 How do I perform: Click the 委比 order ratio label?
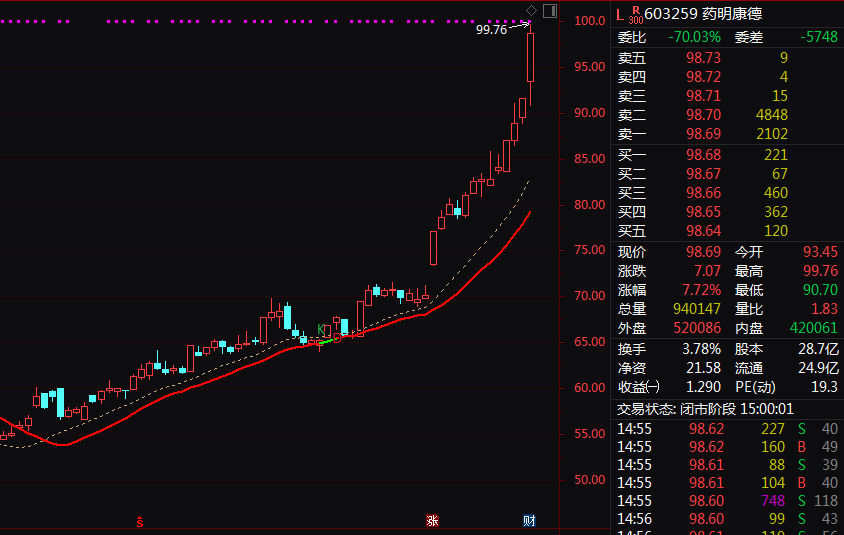click(632, 38)
